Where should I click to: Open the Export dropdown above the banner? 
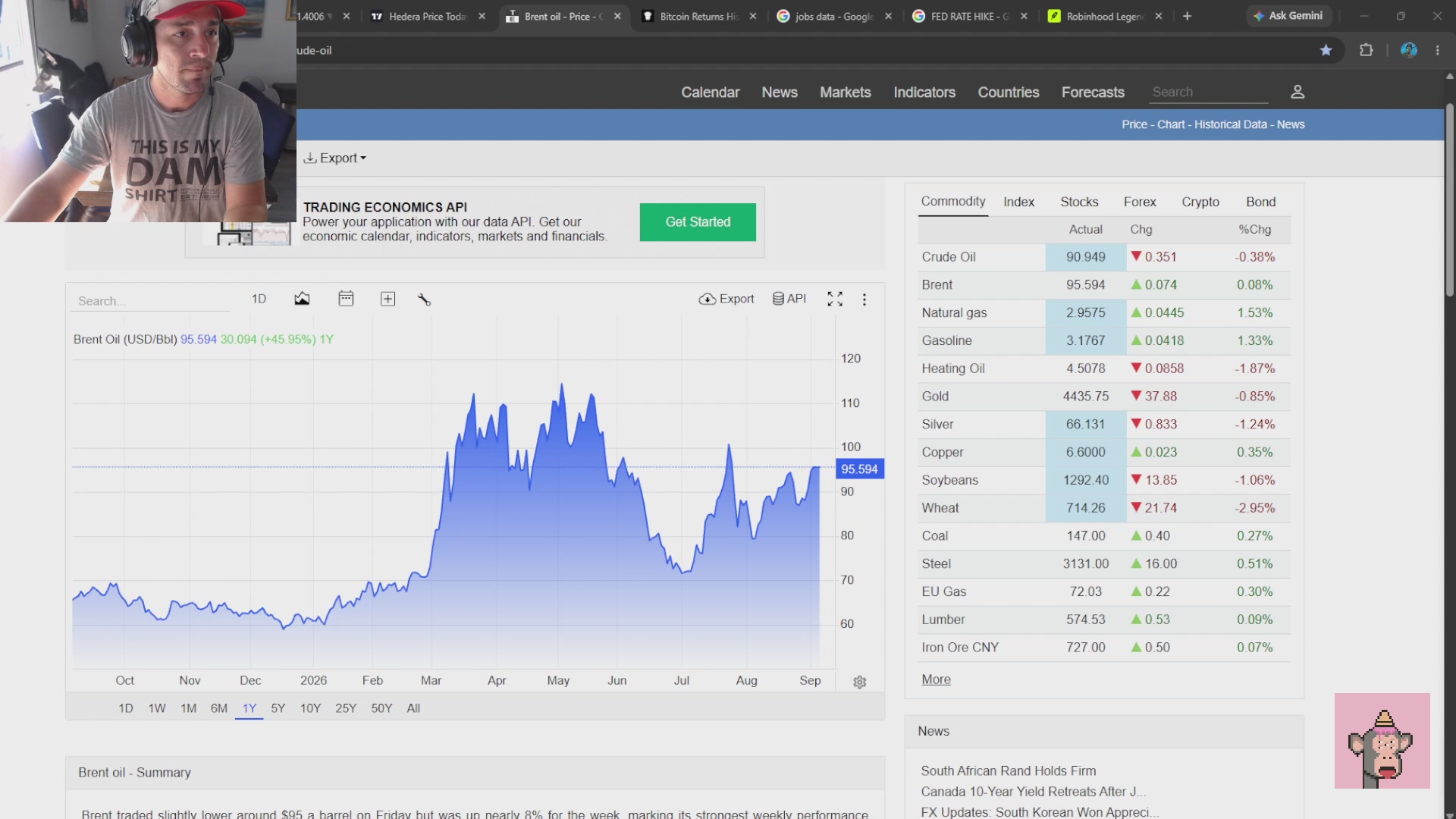point(334,158)
